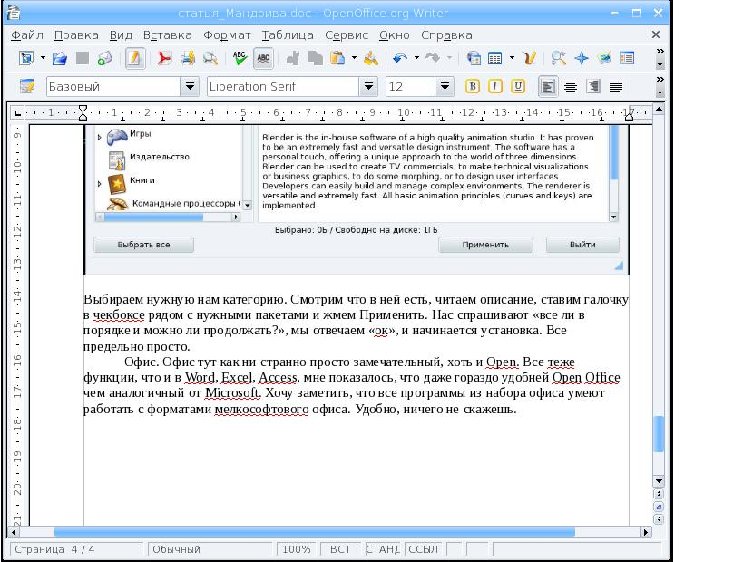The image size is (750, 562).
Task: Open the Сервис menu
Action: 346,35
